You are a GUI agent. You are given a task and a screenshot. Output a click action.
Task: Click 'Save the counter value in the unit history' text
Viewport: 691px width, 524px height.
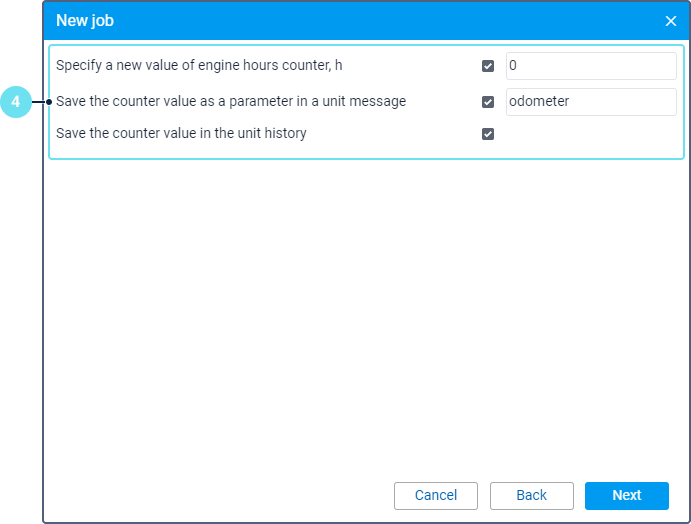[x=181, y=133]
